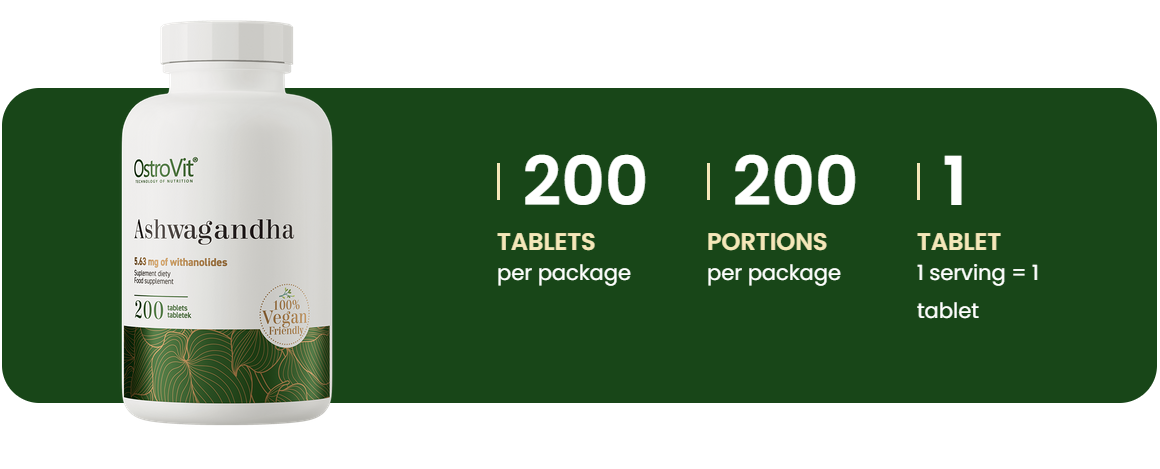The image size is (1160, 469).
Task: Click the divider bar before the second 200
Action: pyautogui.click(x=709, y=182)
